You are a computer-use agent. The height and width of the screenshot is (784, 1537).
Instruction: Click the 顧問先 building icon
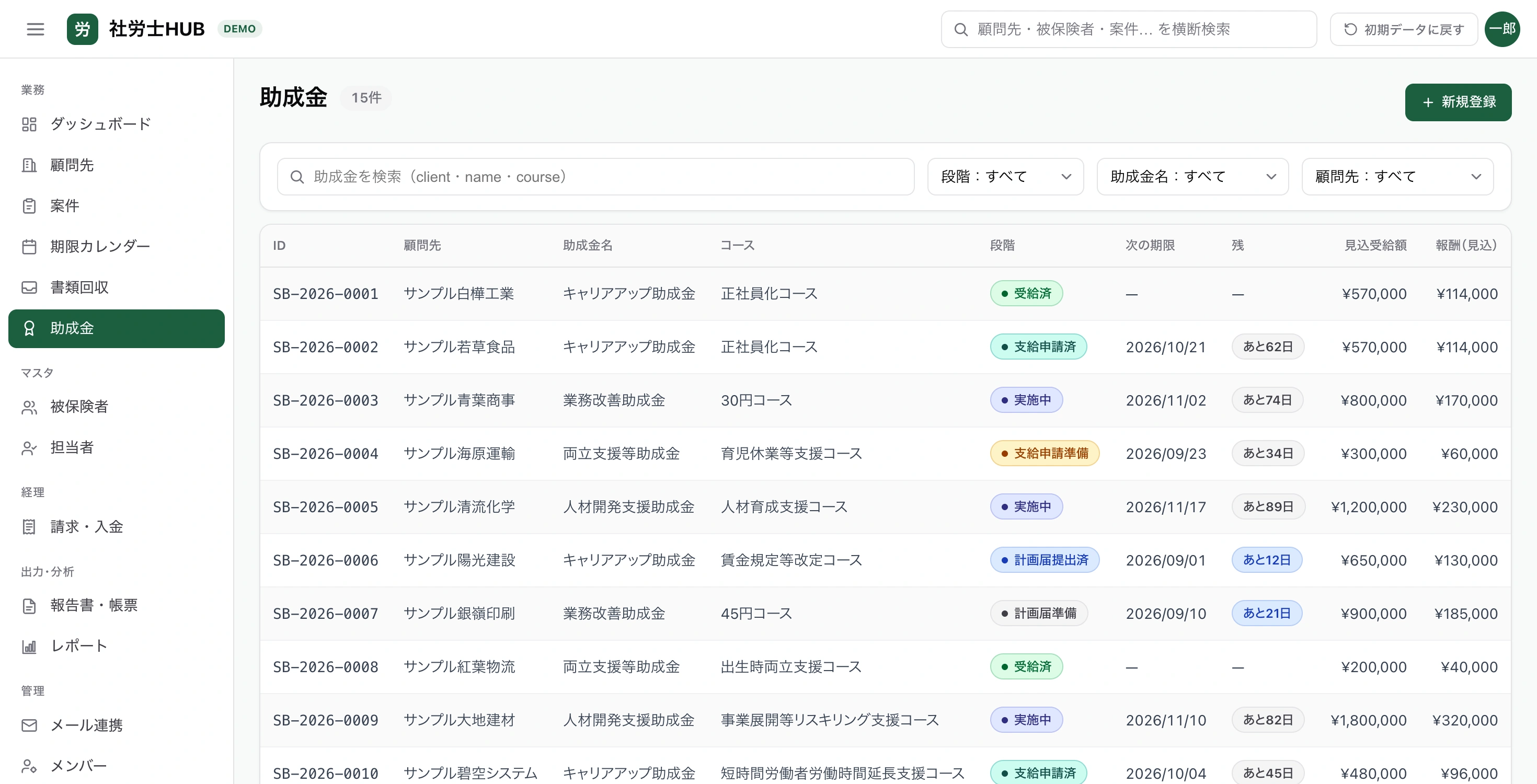(x=29, y=165)
